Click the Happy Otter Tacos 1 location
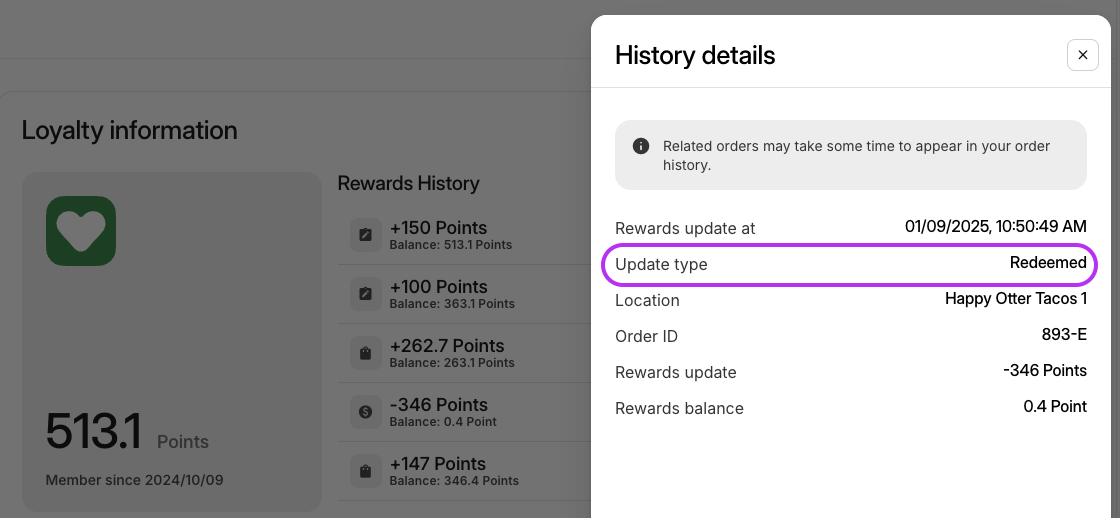Image resolution: width=1120 pixels, height=518 pixels. coord(1016,299)
